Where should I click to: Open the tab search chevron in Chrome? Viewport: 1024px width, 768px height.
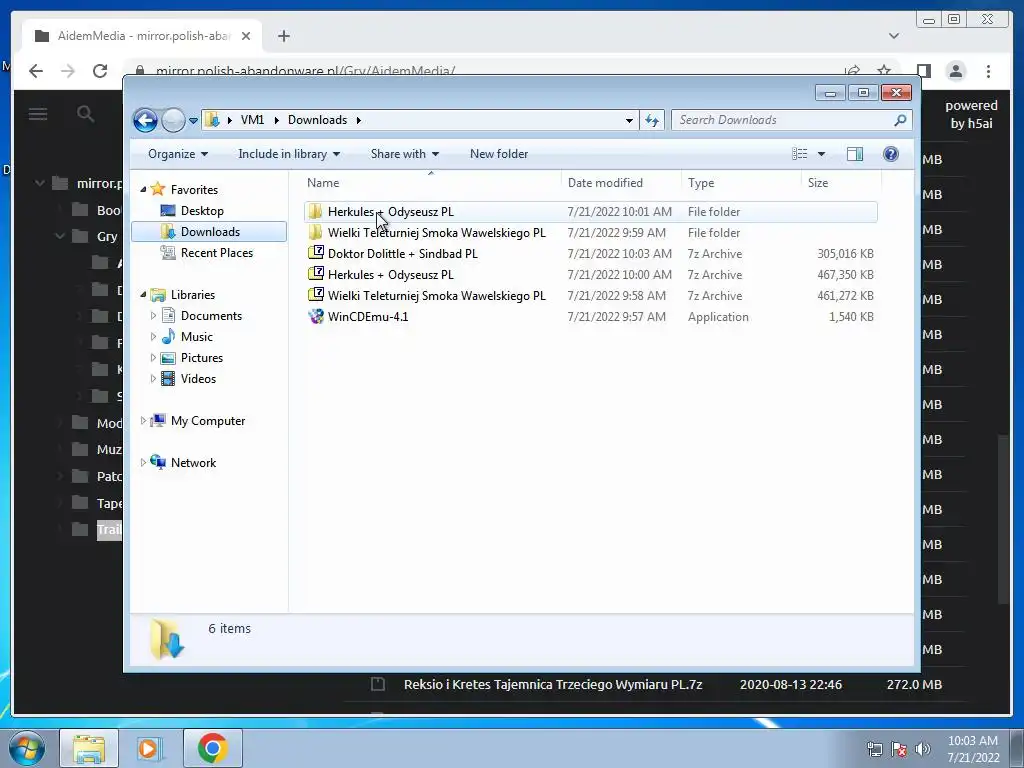coord(893,36)
